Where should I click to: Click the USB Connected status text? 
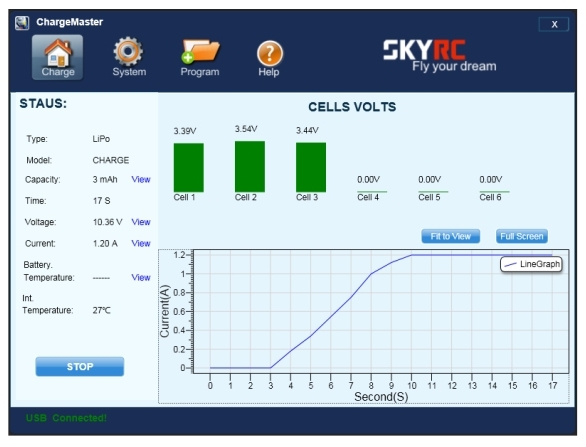(66, 418)
